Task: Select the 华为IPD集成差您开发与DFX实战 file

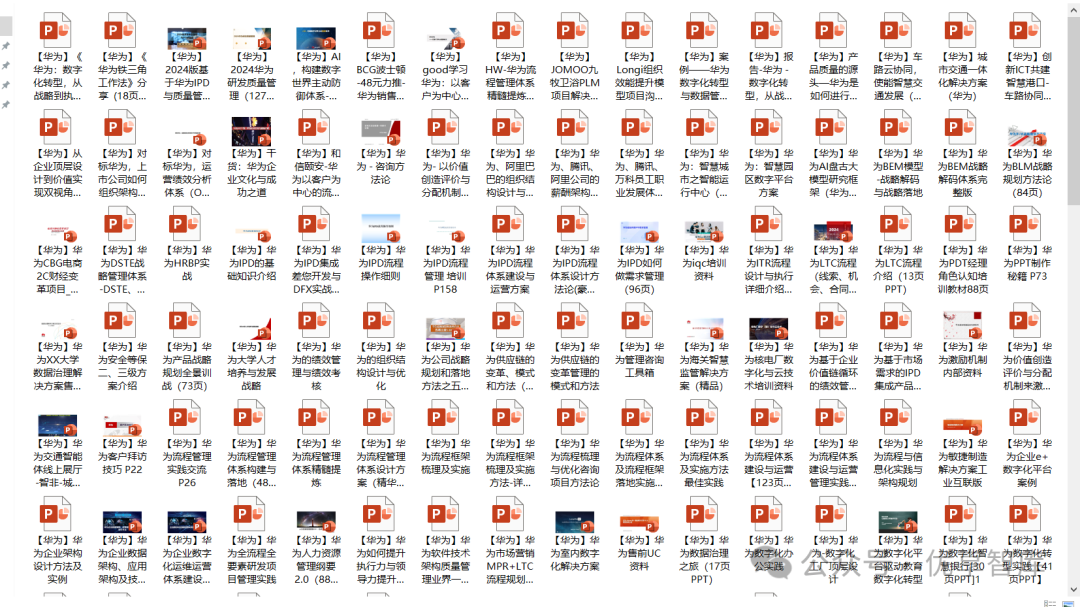Action: click(x=315, y=225)
